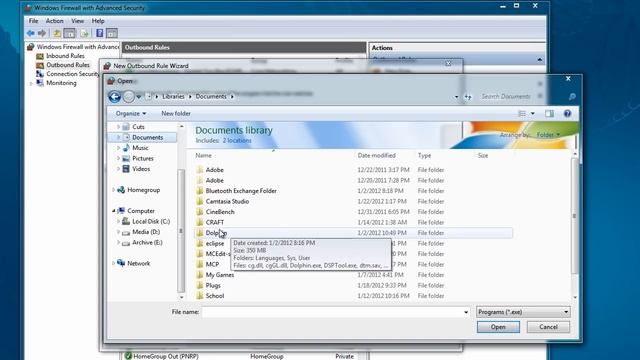Collapse the Computer tree node
This screenshot has width=640, height=360.
pyautogui.click(x=113, y=211)
